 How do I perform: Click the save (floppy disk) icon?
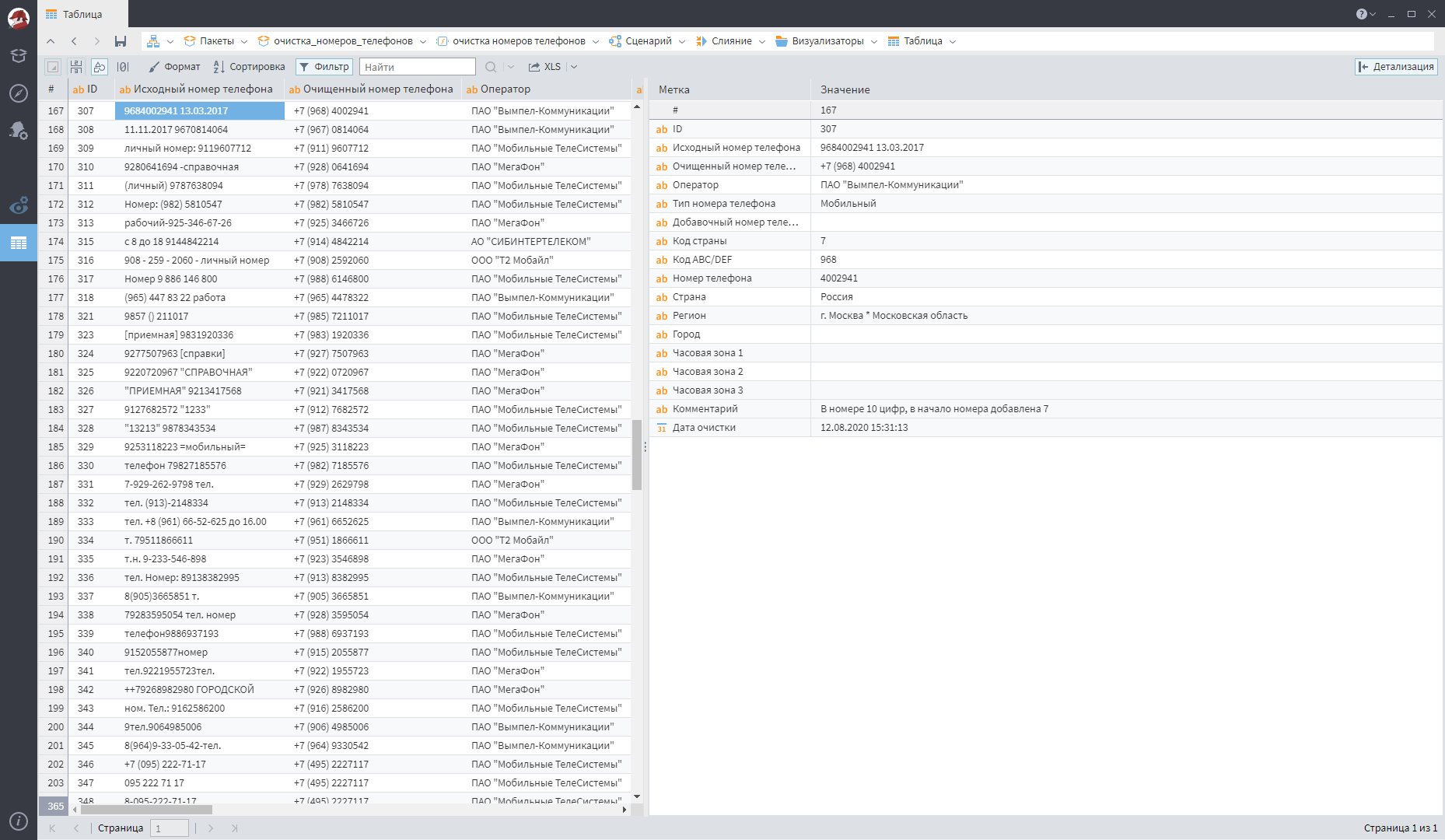pyautogui.click(x=120, y=40)
